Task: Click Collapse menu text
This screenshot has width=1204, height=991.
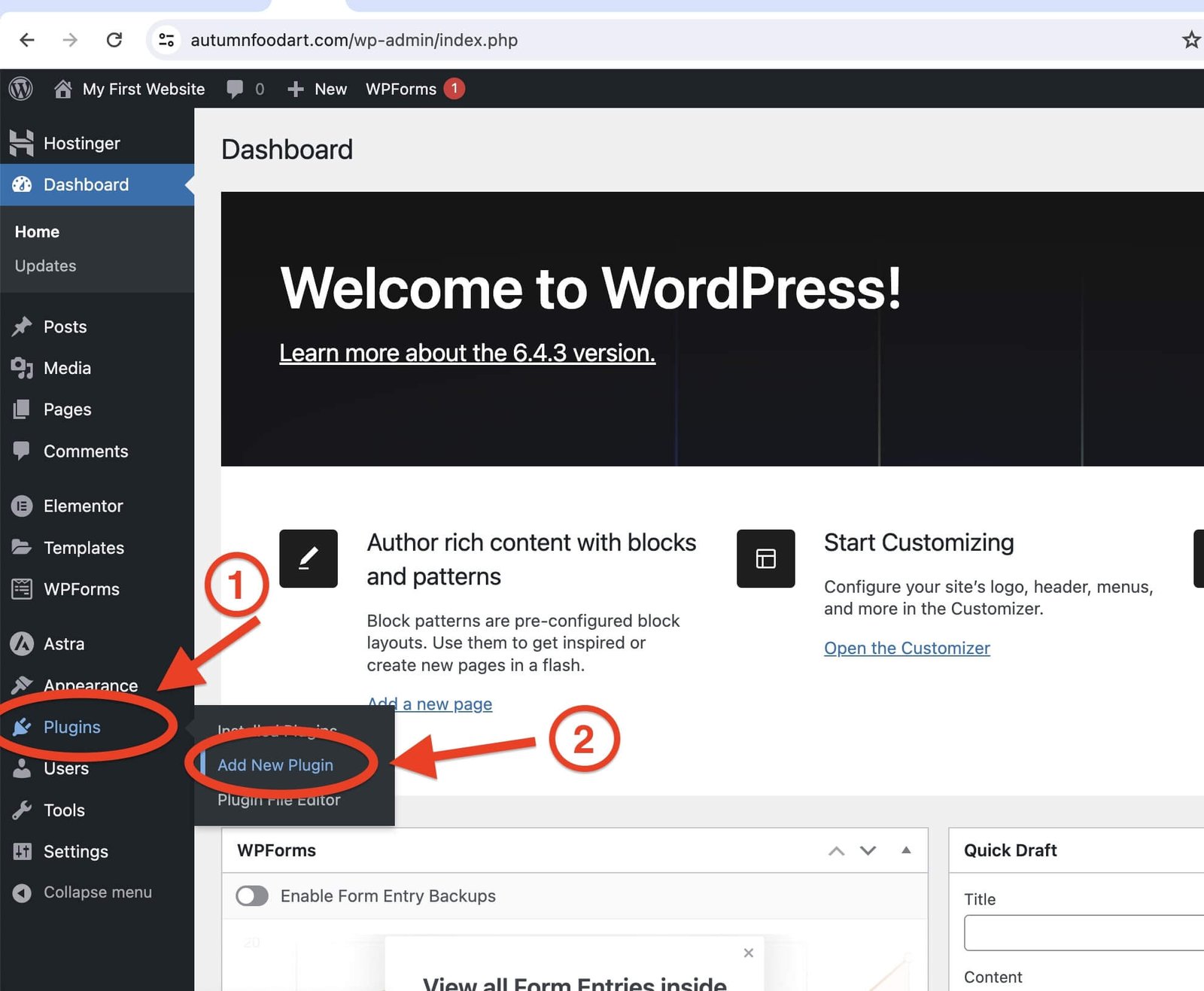Action: 98,892
